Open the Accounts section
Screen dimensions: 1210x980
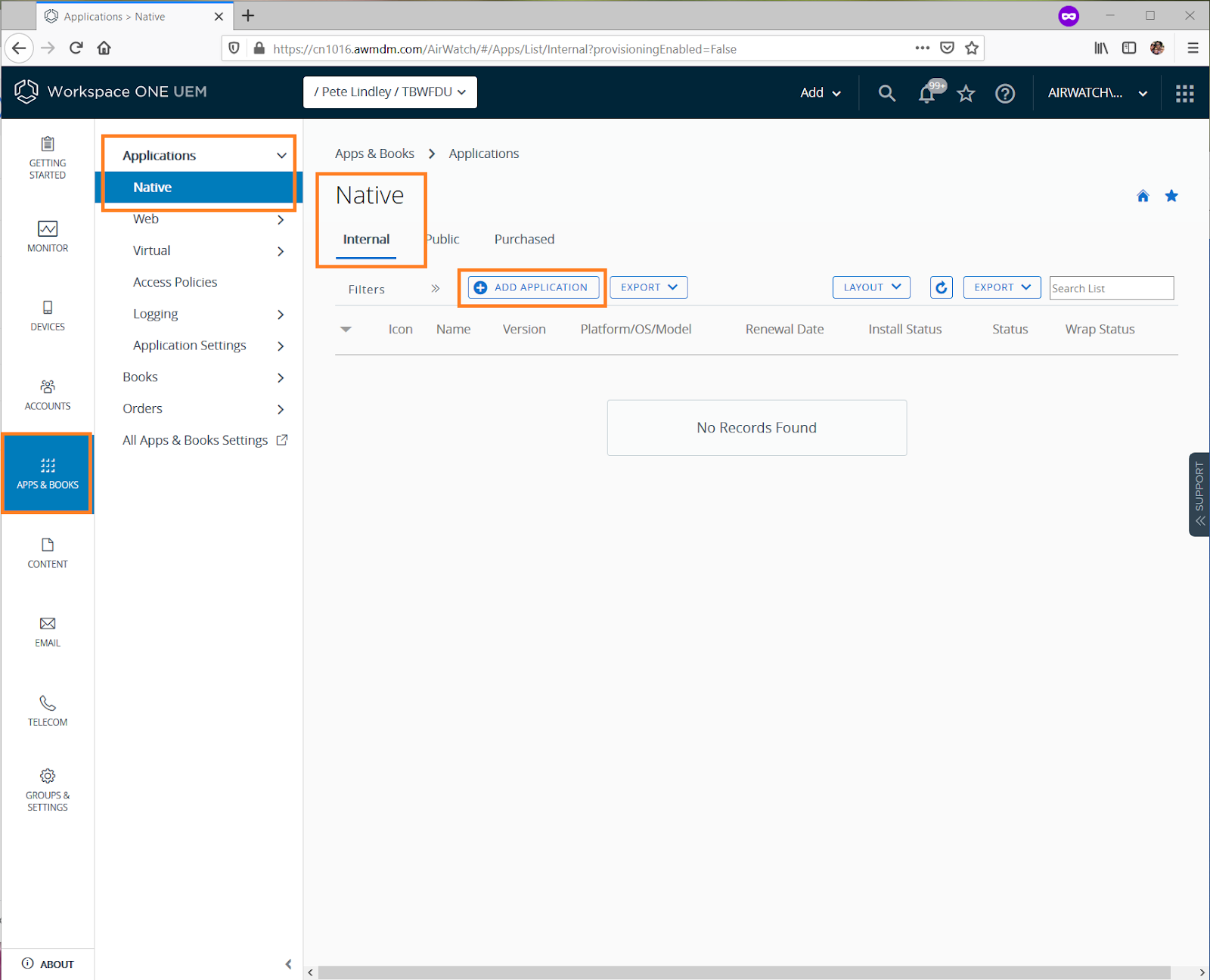click(48, 395)
